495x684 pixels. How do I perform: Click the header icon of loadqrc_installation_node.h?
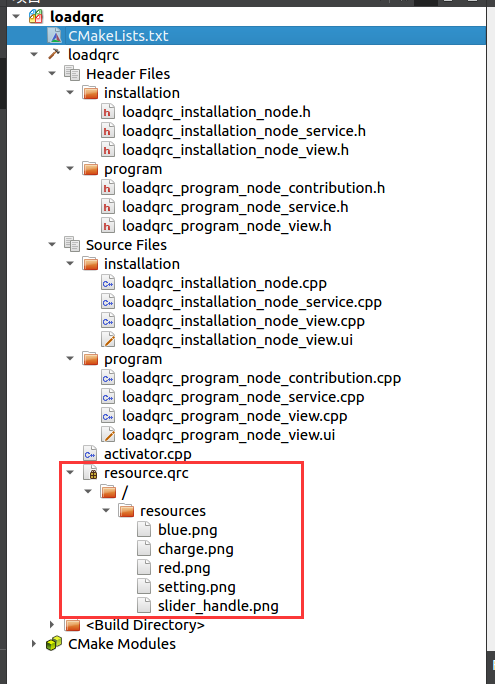(x=108, y=112)
